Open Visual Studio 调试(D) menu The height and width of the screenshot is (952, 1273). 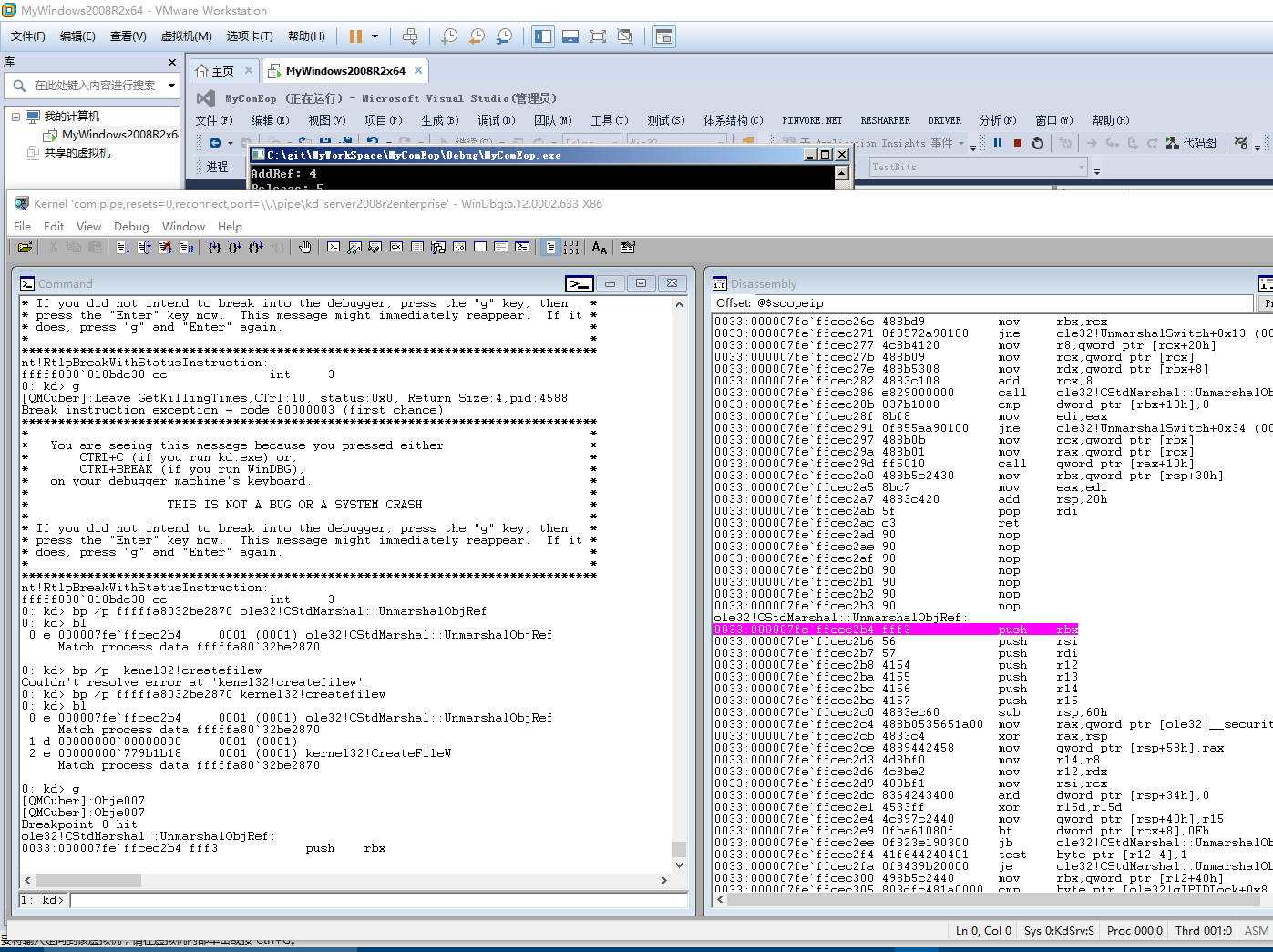click(x=497, y=120)
